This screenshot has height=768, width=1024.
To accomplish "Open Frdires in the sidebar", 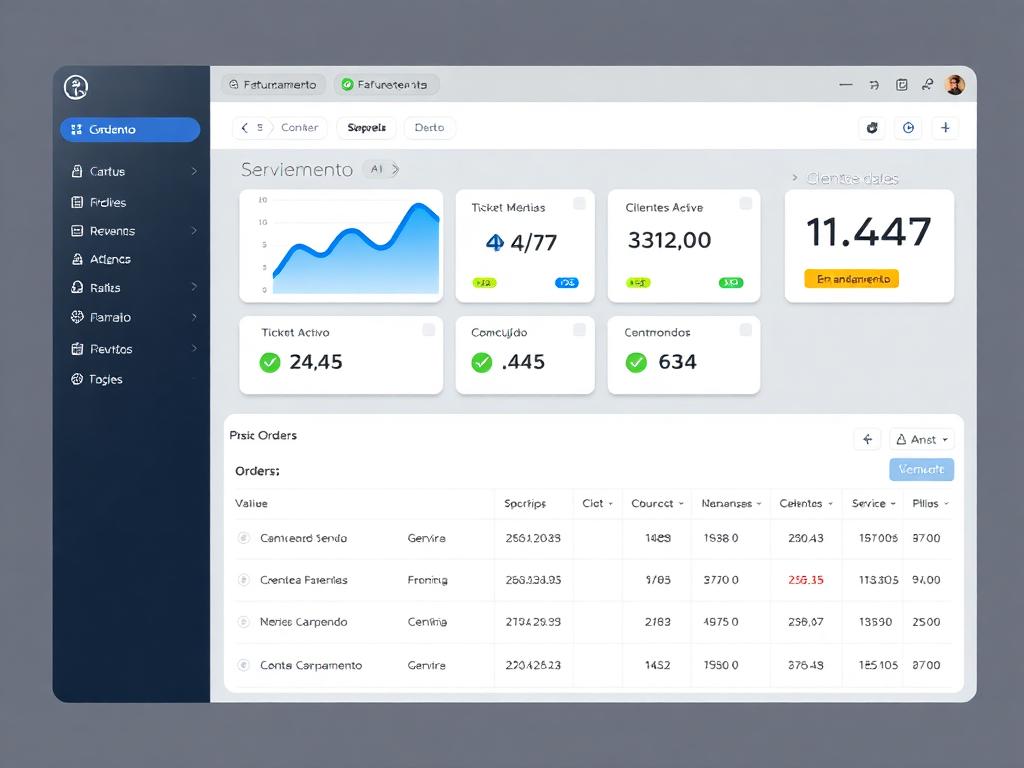I will point(108,202).
